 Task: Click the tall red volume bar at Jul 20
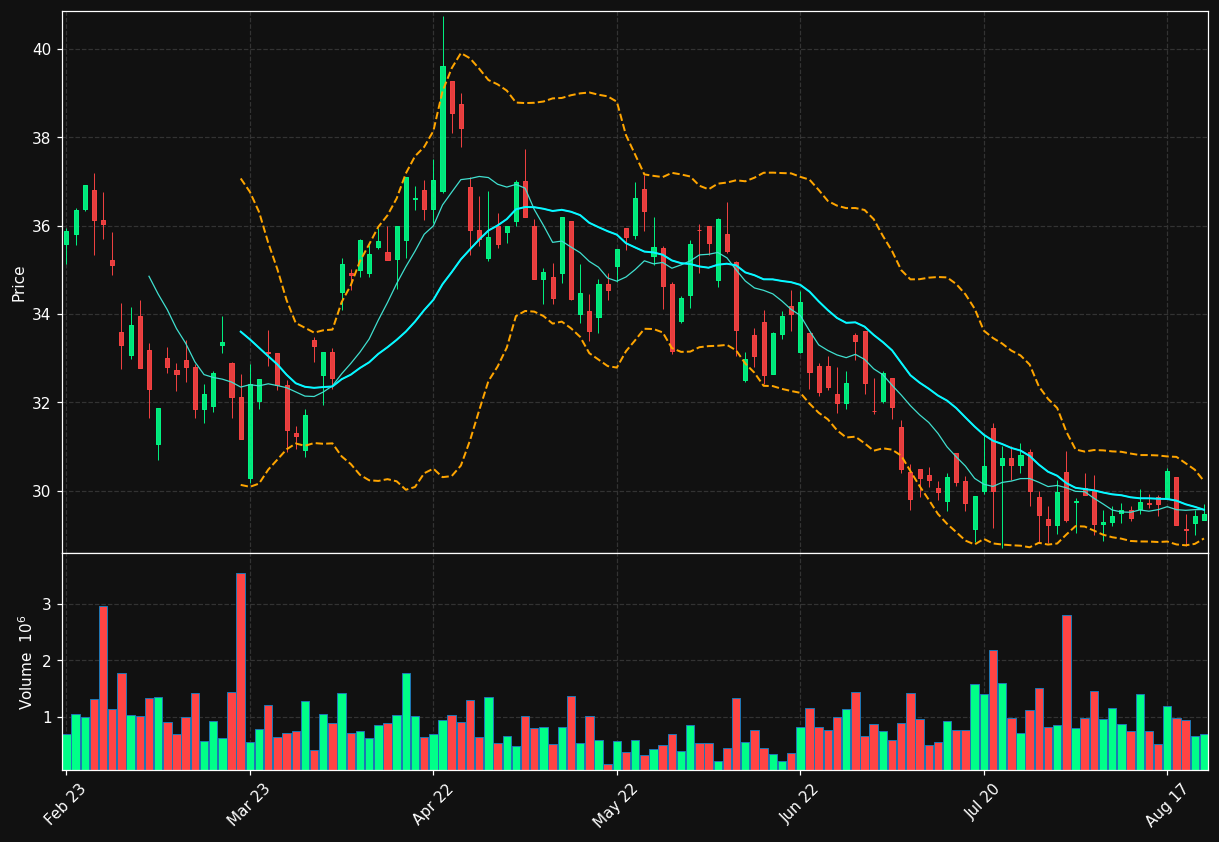click(993, 710)
